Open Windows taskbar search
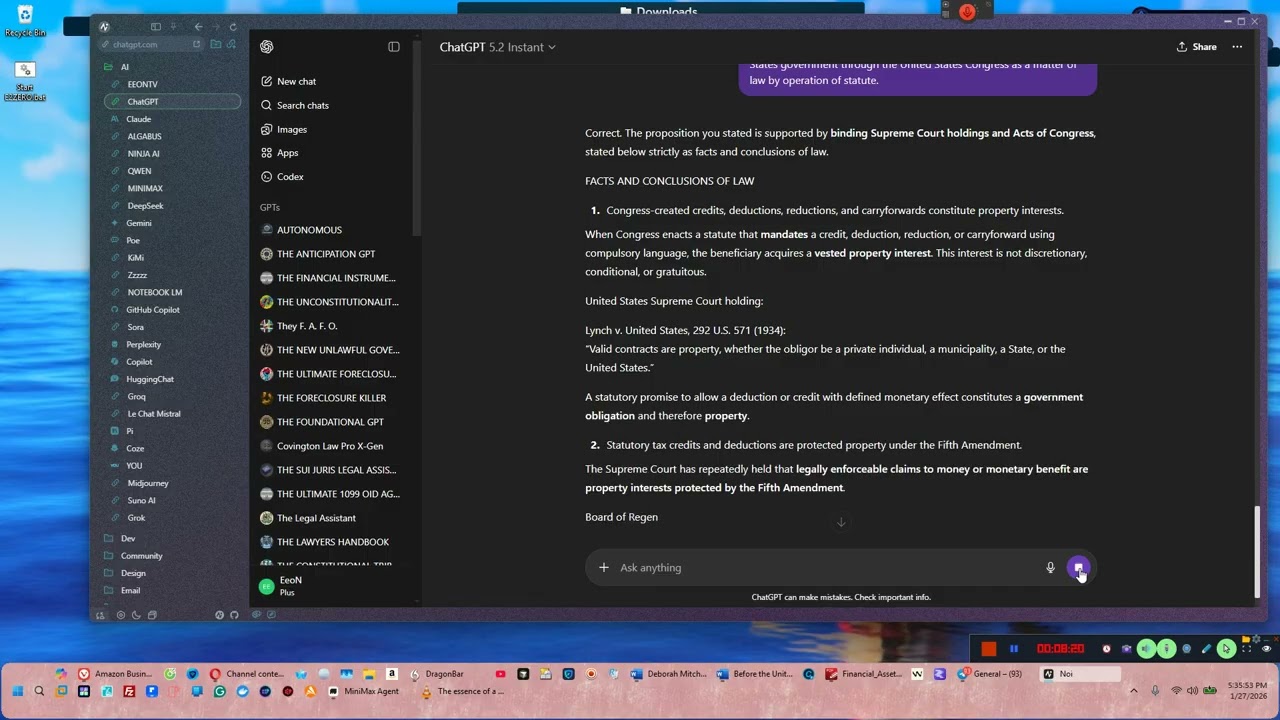 click(x=39, y=691)
